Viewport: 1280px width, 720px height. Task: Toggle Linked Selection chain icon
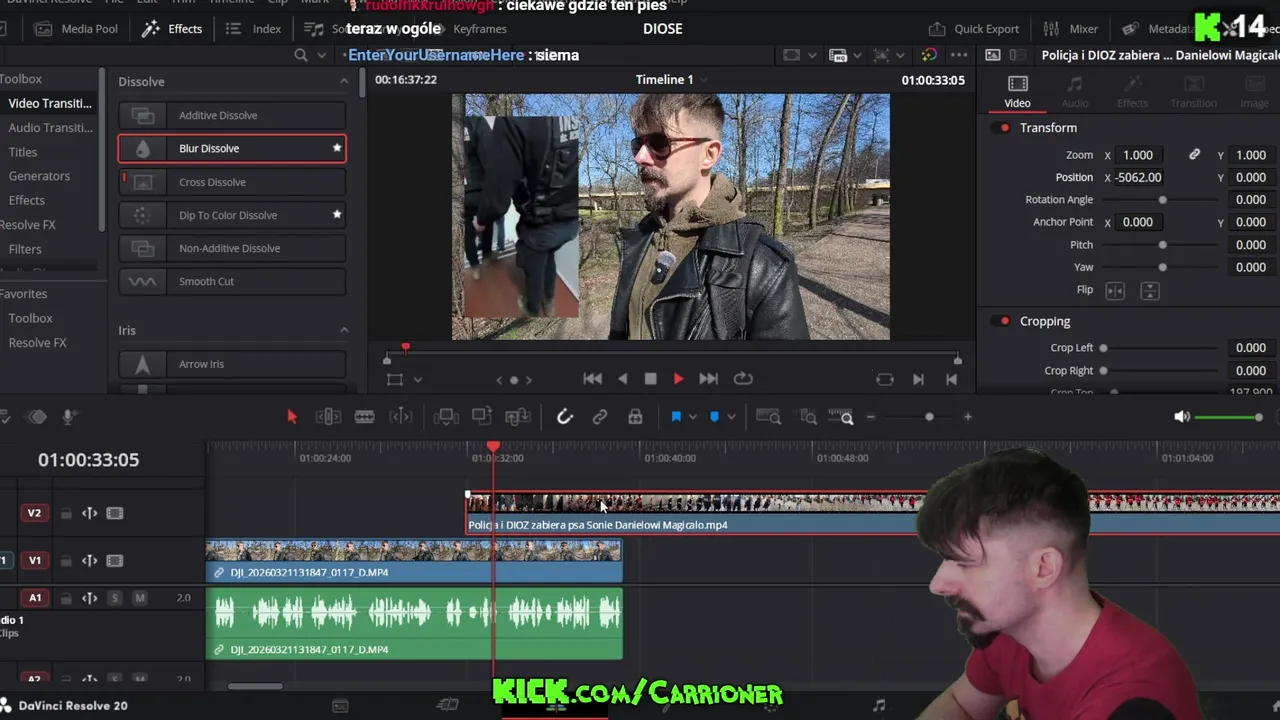click(x=600, y=417)
